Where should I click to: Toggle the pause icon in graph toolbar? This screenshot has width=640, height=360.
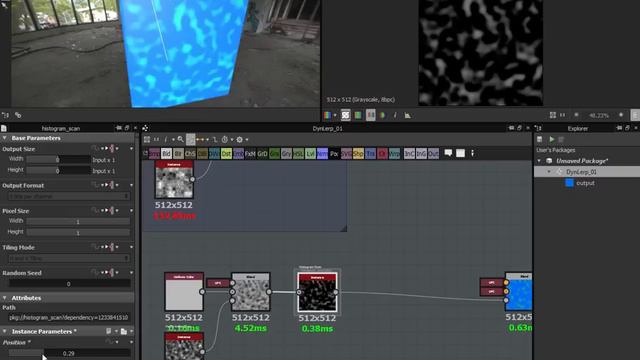[156, 140]
